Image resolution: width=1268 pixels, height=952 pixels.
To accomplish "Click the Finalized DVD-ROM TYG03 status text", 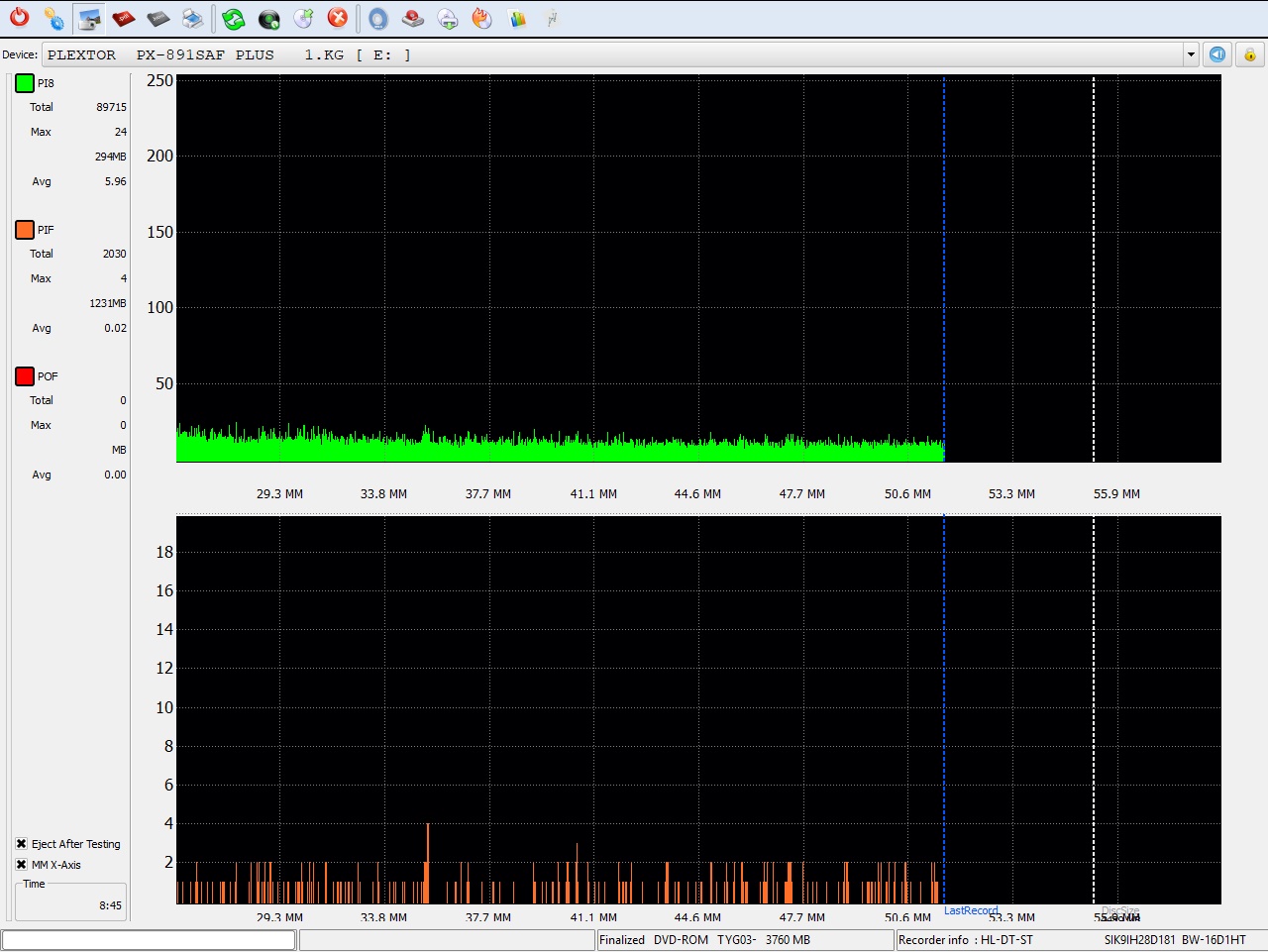I will [704, 940].
